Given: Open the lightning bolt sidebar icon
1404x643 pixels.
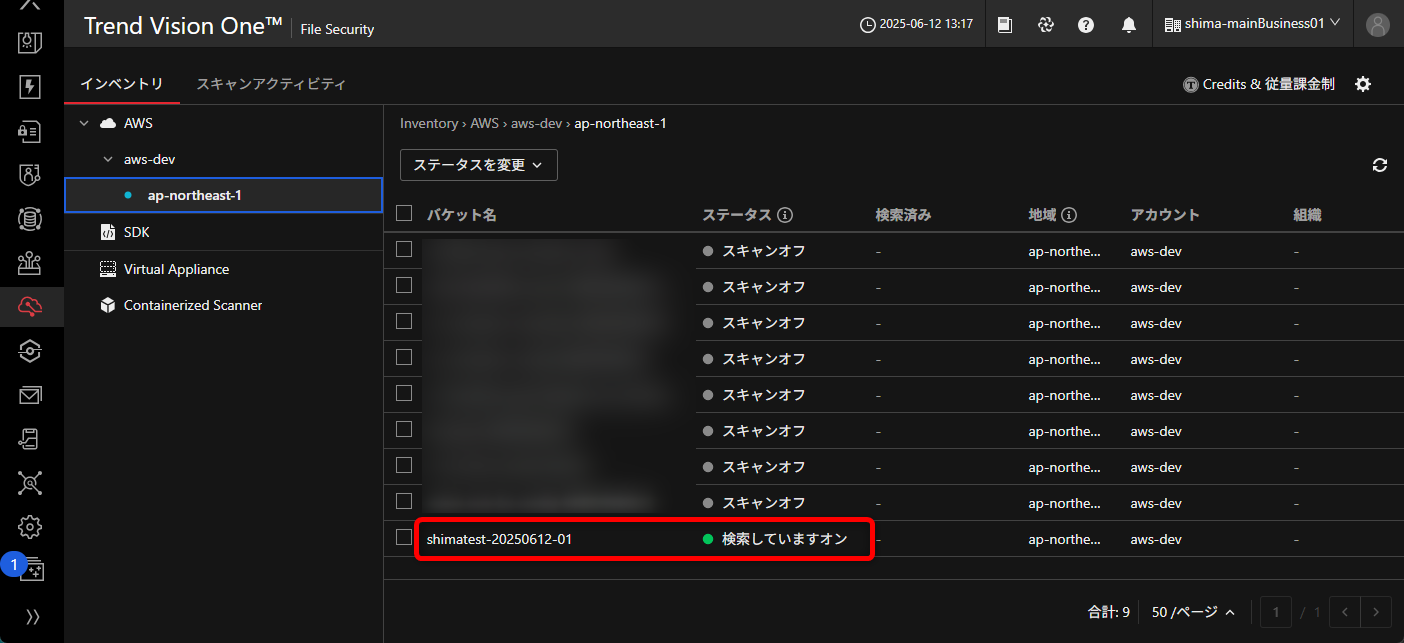Looking at the screenshot, I should 30,87.
